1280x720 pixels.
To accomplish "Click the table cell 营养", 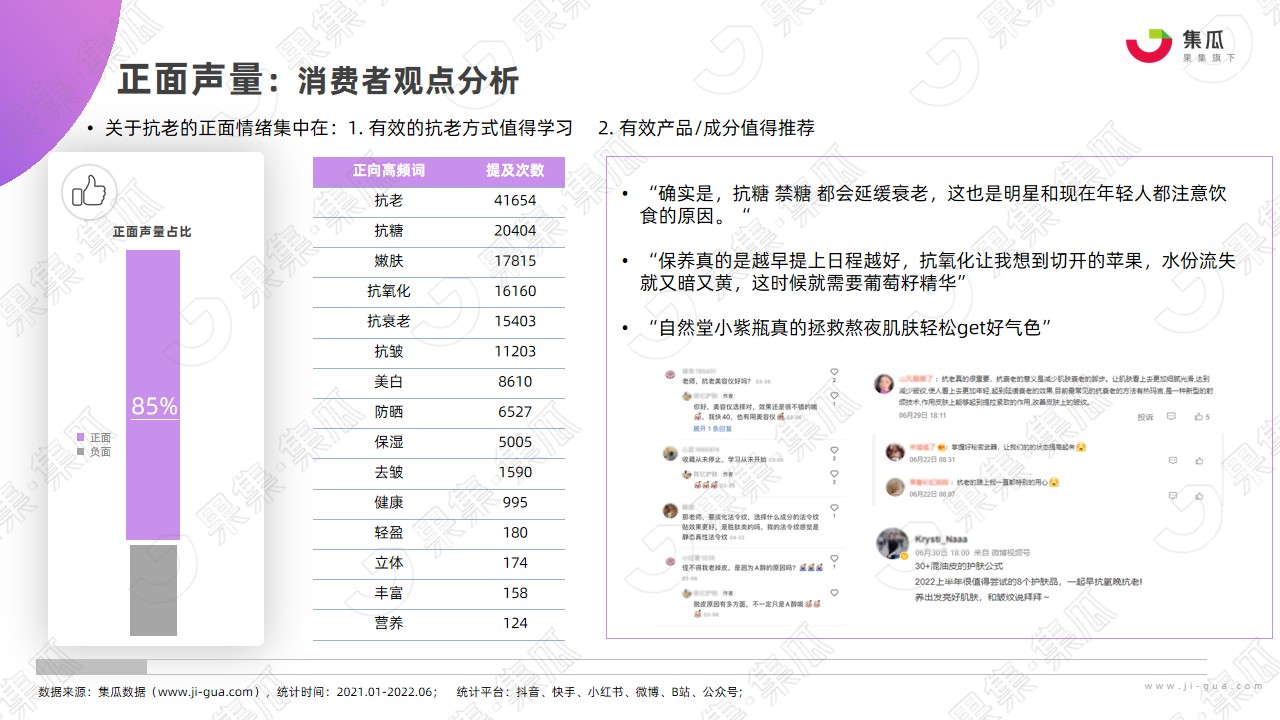I will click(x=389, y=623).
